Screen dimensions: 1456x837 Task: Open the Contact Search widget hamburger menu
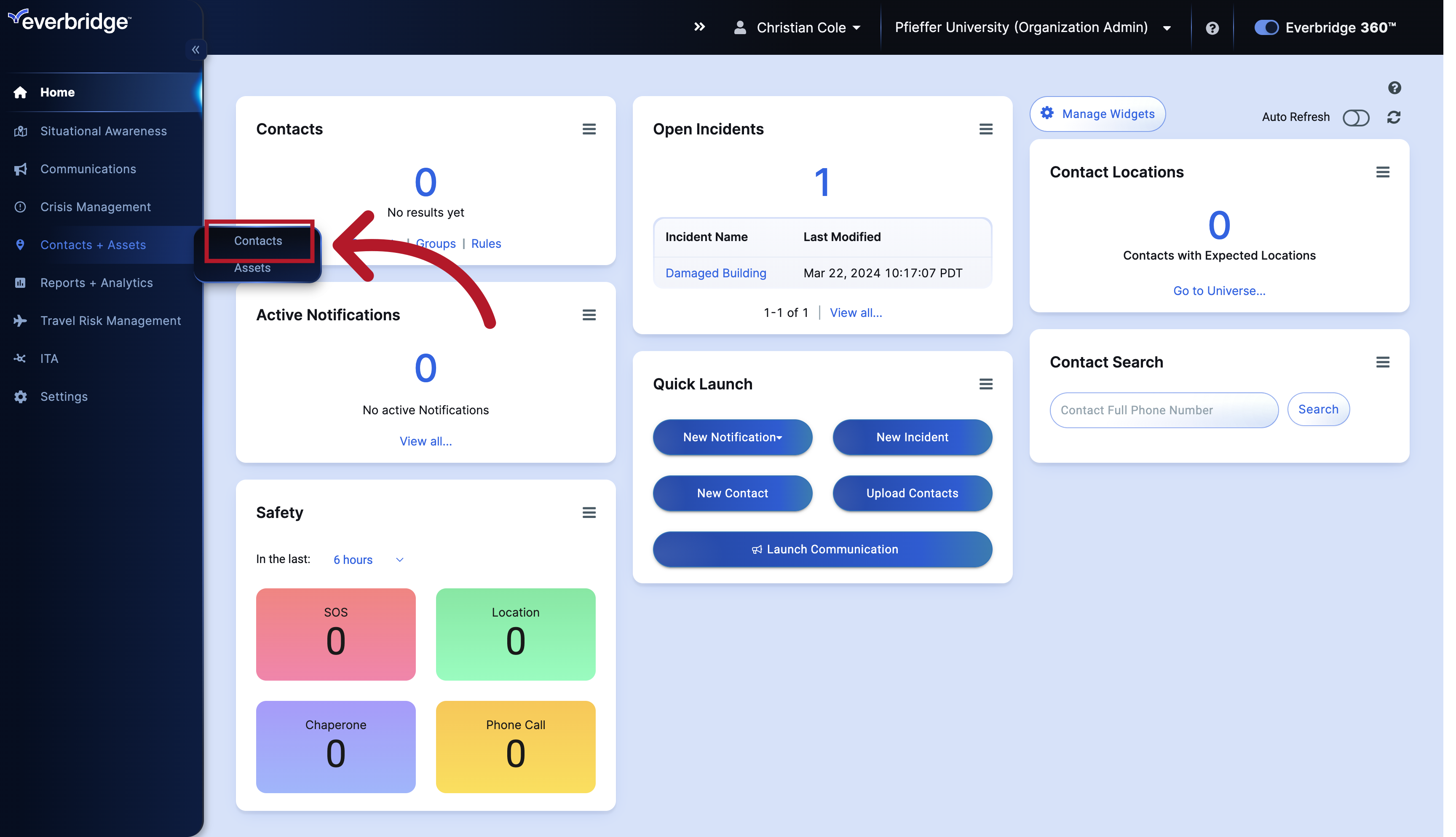coord(1383,362)
